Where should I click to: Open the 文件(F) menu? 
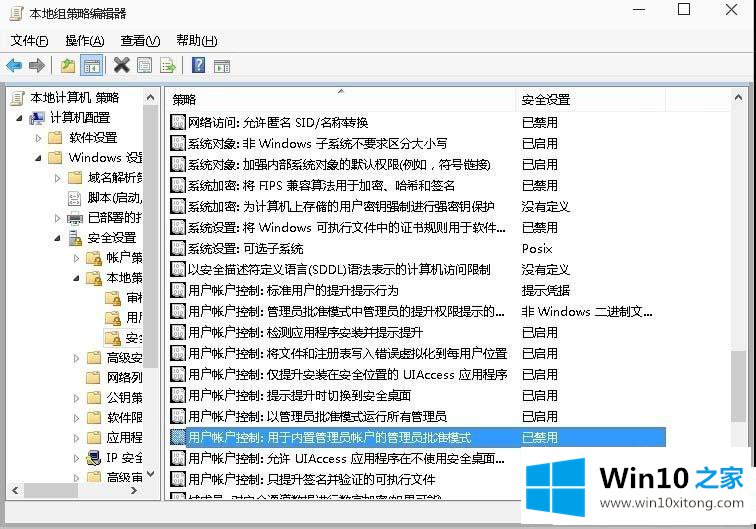click(29, 41)
